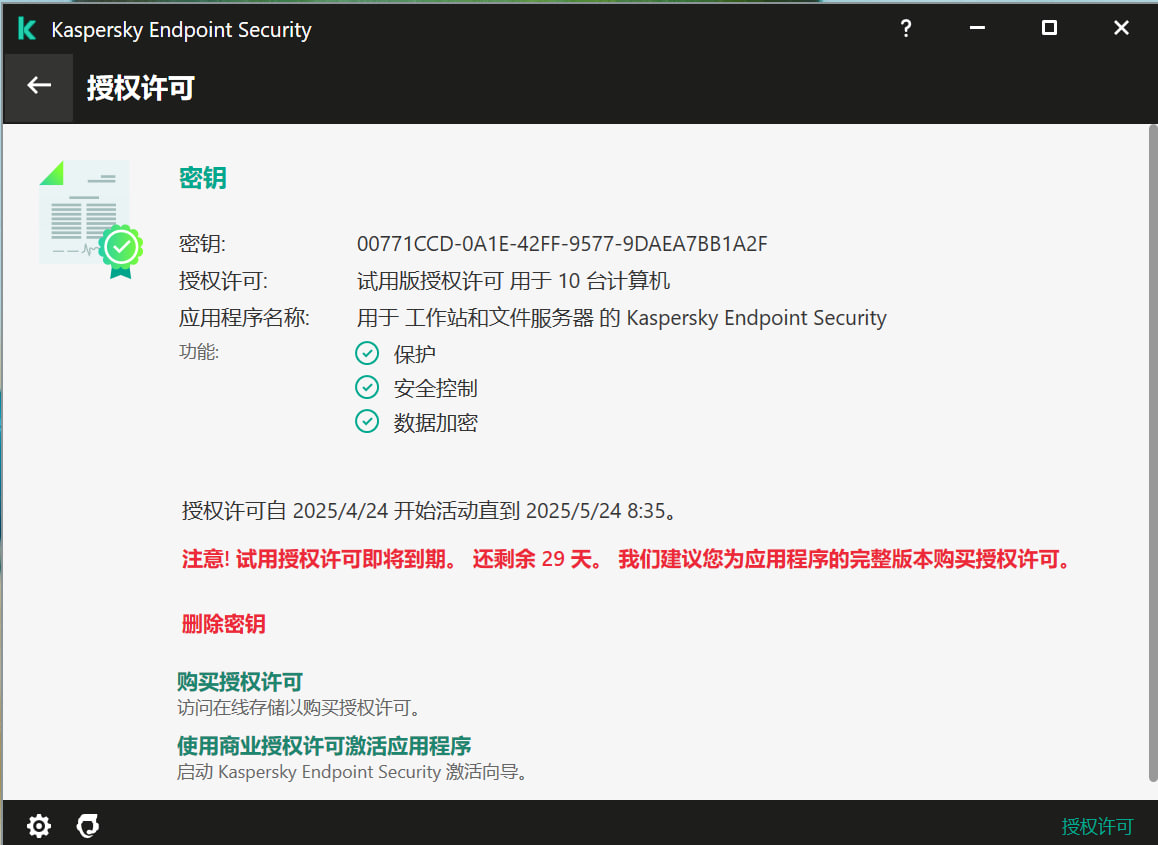Click 授权许可 link in bottom-right status bar

tap(1097, 827)
